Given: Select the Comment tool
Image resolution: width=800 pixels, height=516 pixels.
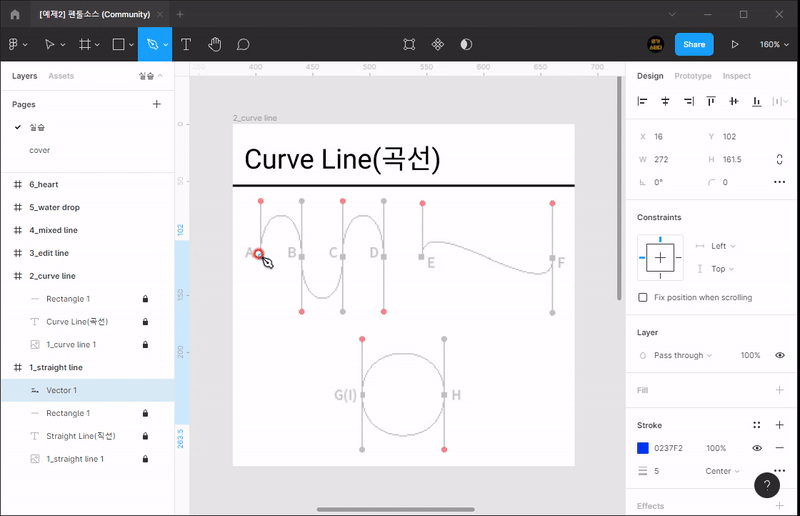Looking at the screenshot, I should coord(243,44).
